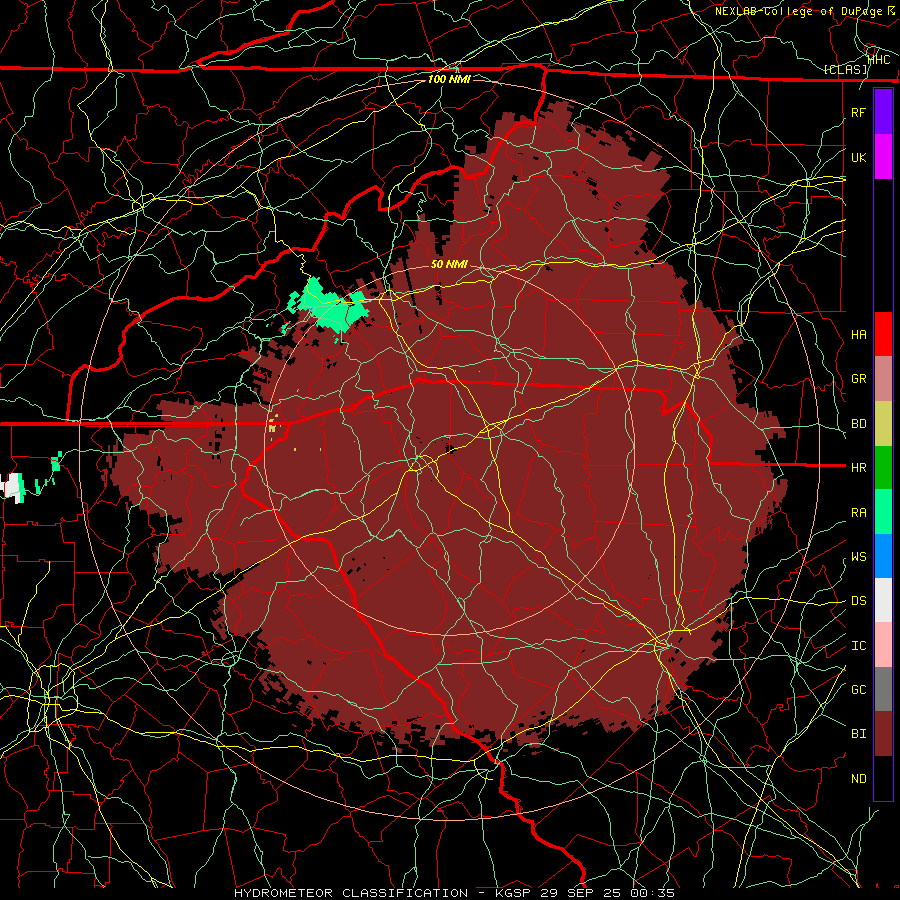Click the 00:35 timestamp

click(x=653, y=893)
